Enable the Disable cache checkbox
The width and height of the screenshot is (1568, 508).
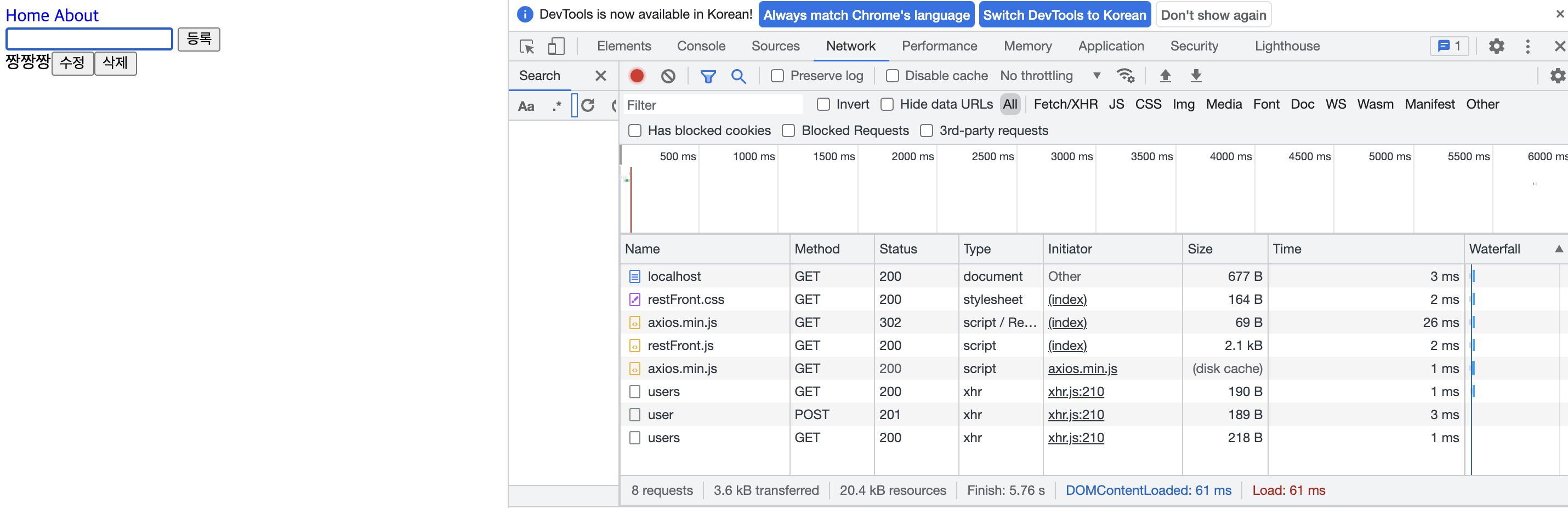click(892, 76)
